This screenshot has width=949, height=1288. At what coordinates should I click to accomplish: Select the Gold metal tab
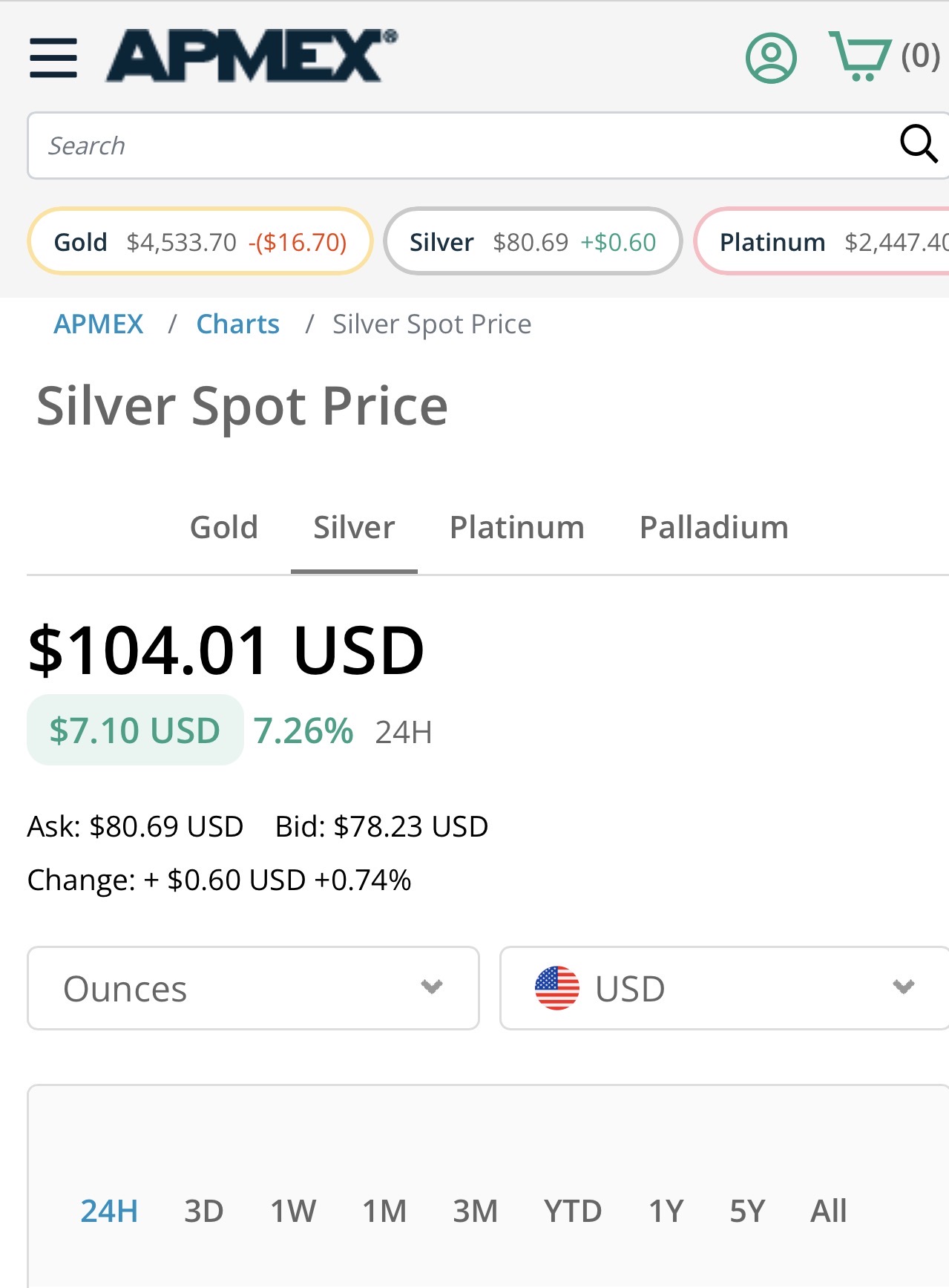pos(224,528)
